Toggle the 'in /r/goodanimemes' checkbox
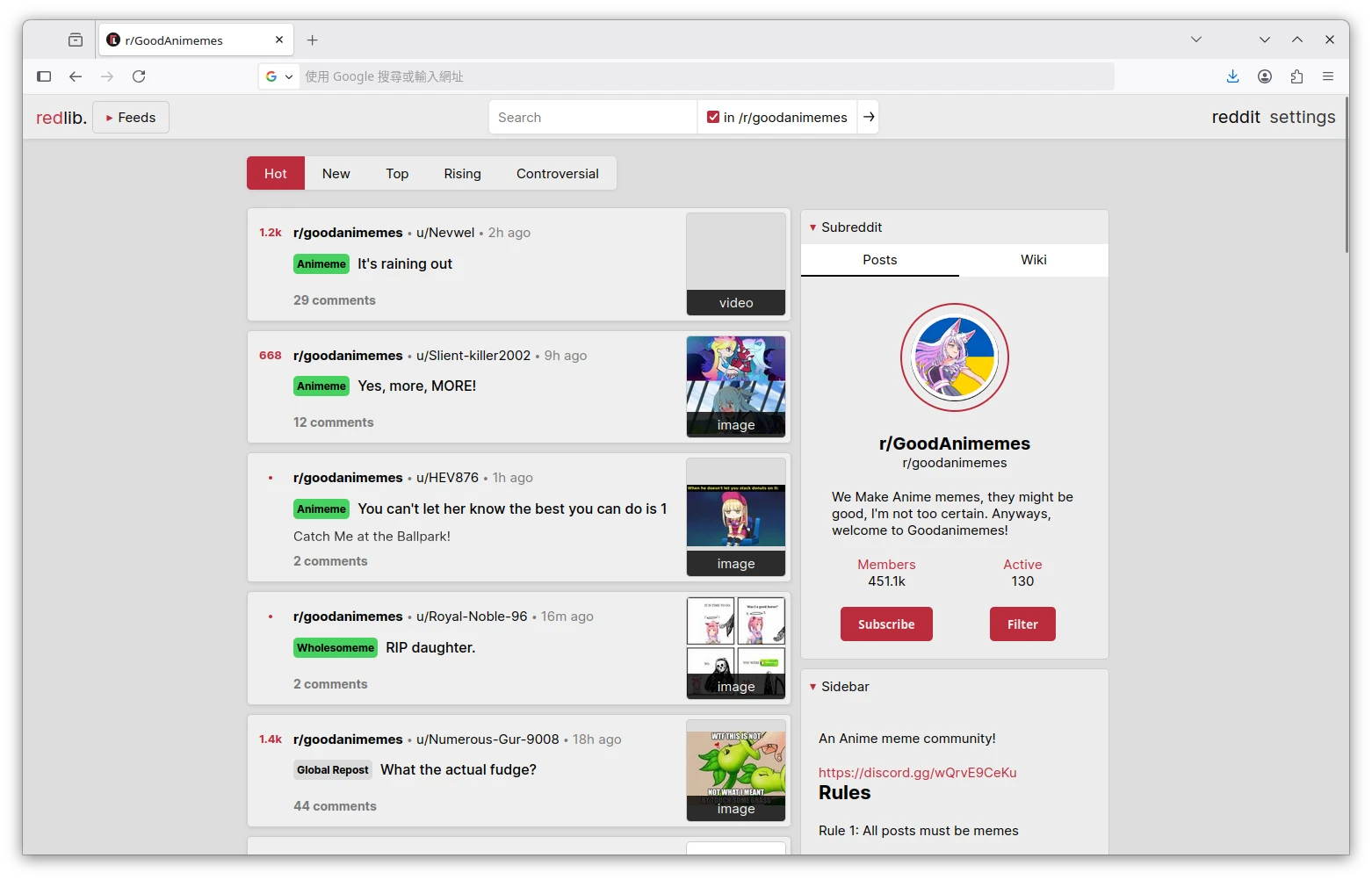 [713, 117]
